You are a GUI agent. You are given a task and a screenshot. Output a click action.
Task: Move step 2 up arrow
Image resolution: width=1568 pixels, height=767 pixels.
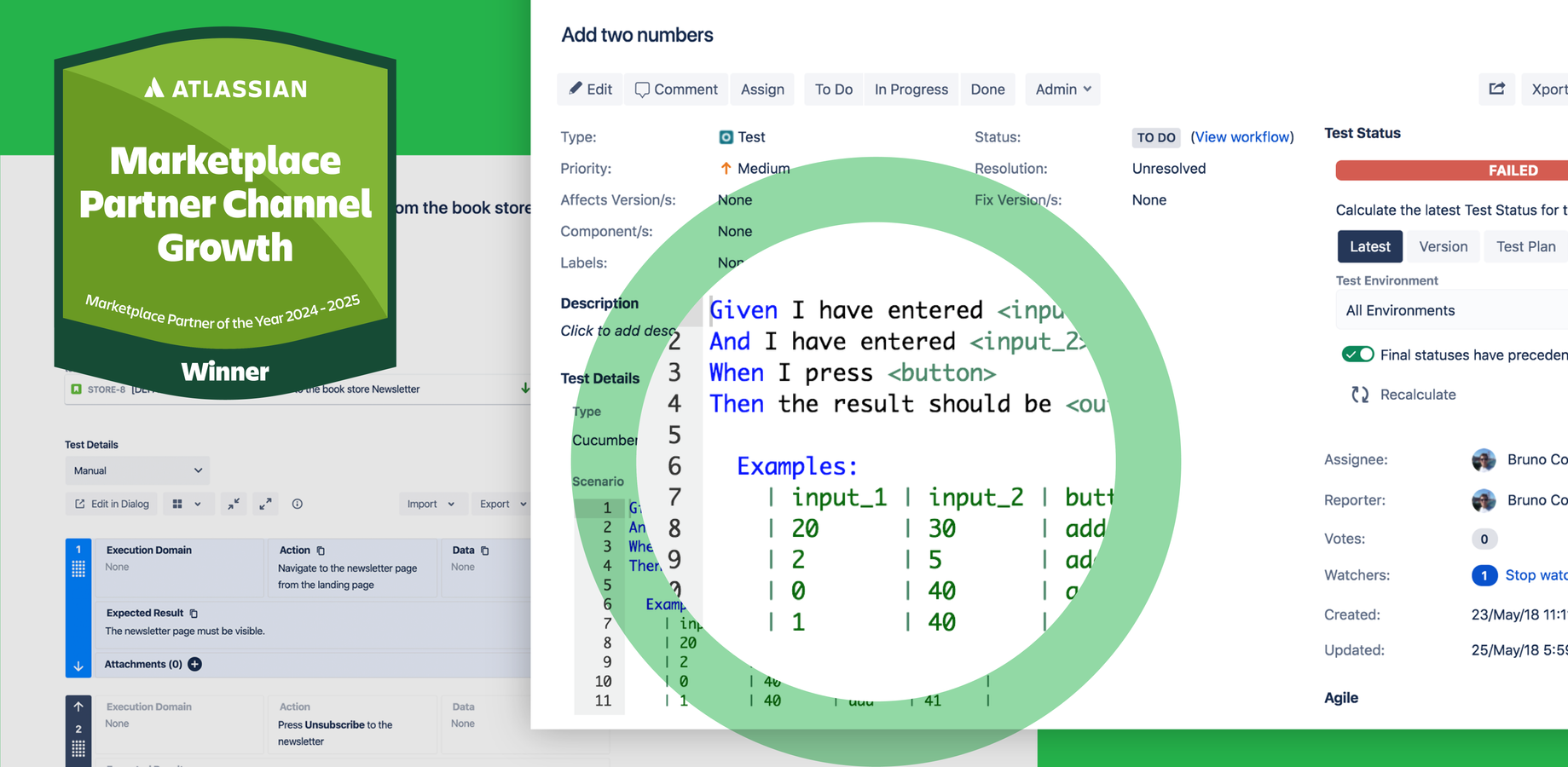[x=78, y=706]
